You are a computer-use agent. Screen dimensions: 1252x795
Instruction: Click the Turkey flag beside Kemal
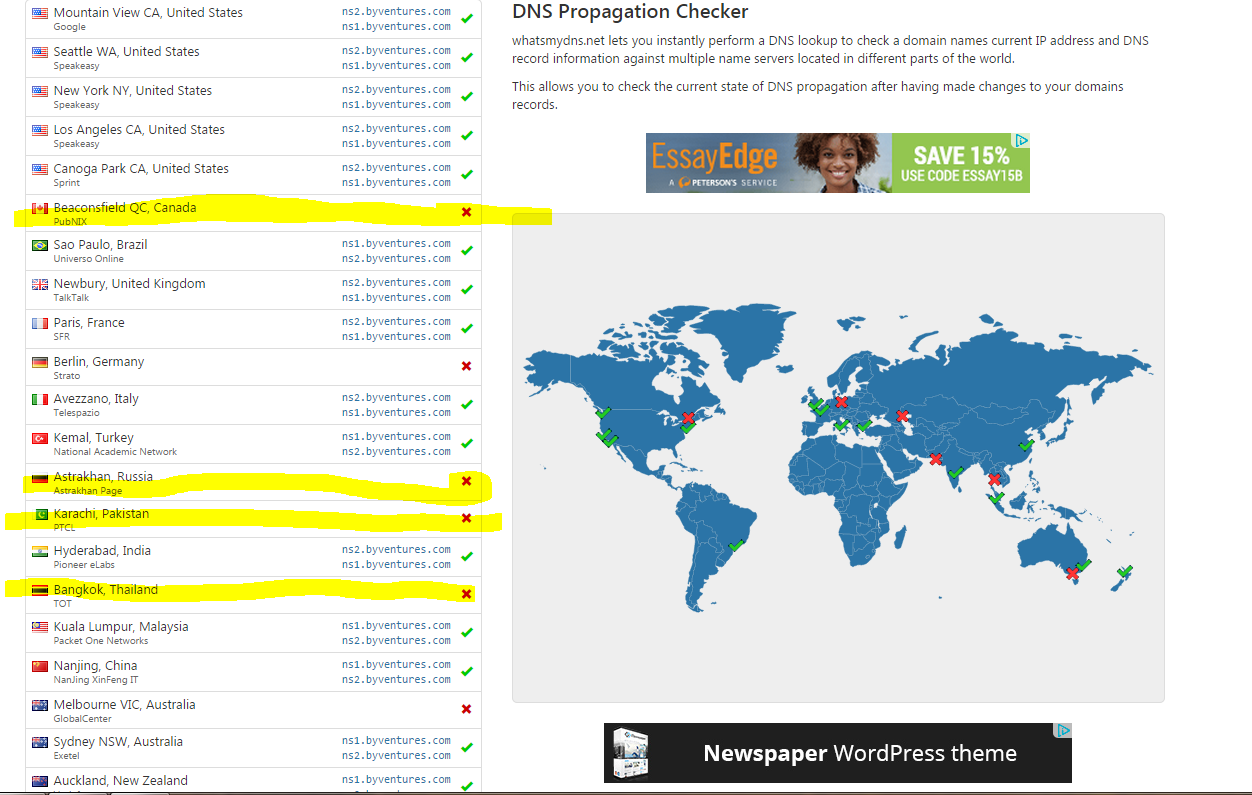point(40,439)
